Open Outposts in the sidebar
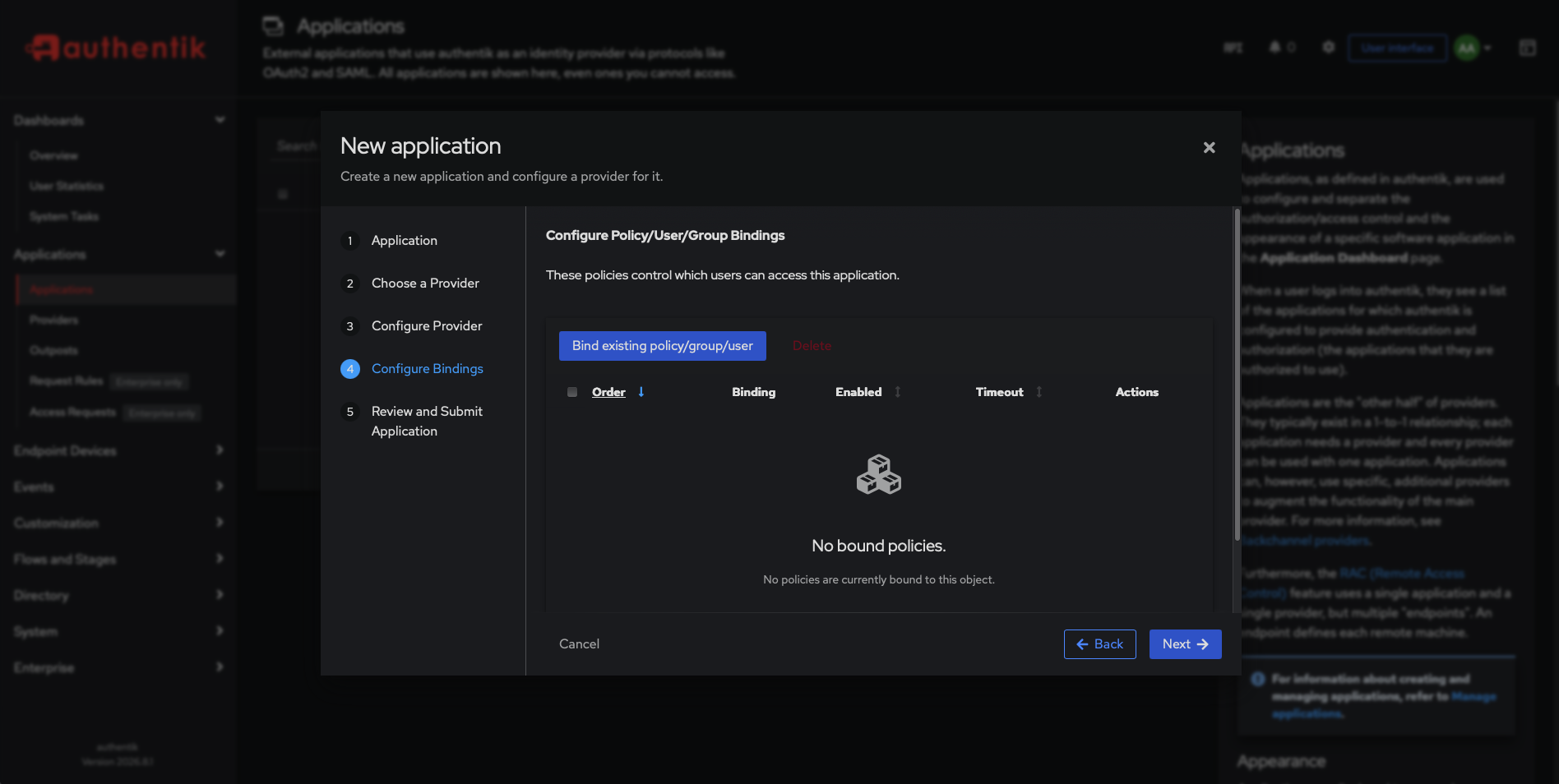1559x784 pixels. (x=53, y=350)
